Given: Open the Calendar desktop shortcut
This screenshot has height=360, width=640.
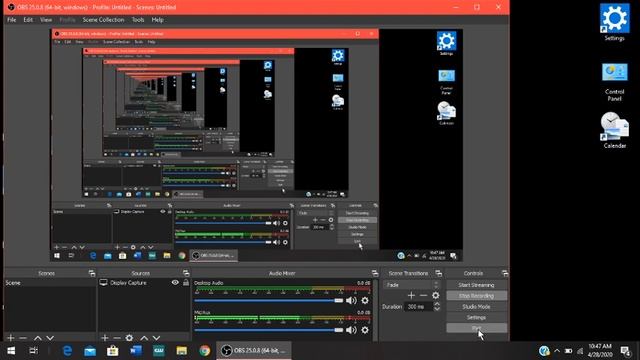Looking at the screenshot, I should pyautogui.click(x=614, y=131).
